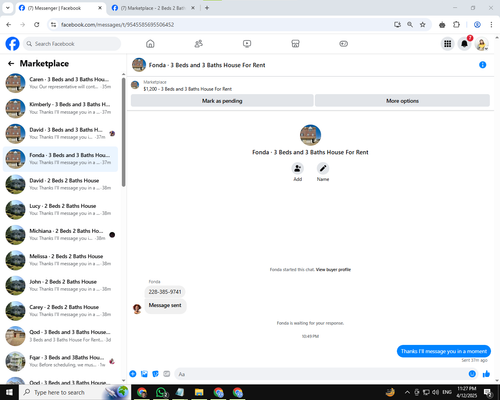Open the notifications bell
The image size is (500, 400).
point(464,44)
